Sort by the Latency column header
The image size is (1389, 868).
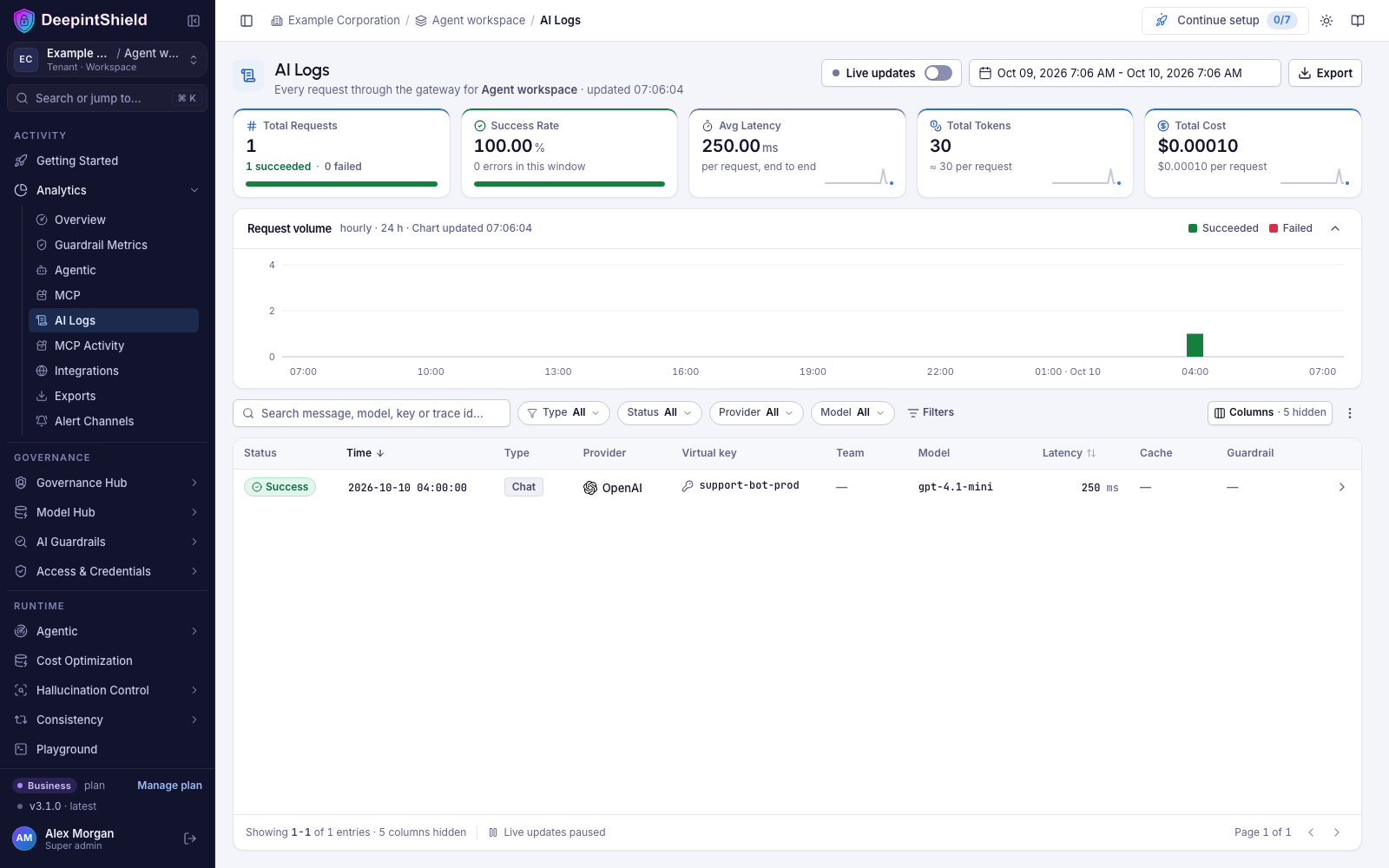point(1069,453)
